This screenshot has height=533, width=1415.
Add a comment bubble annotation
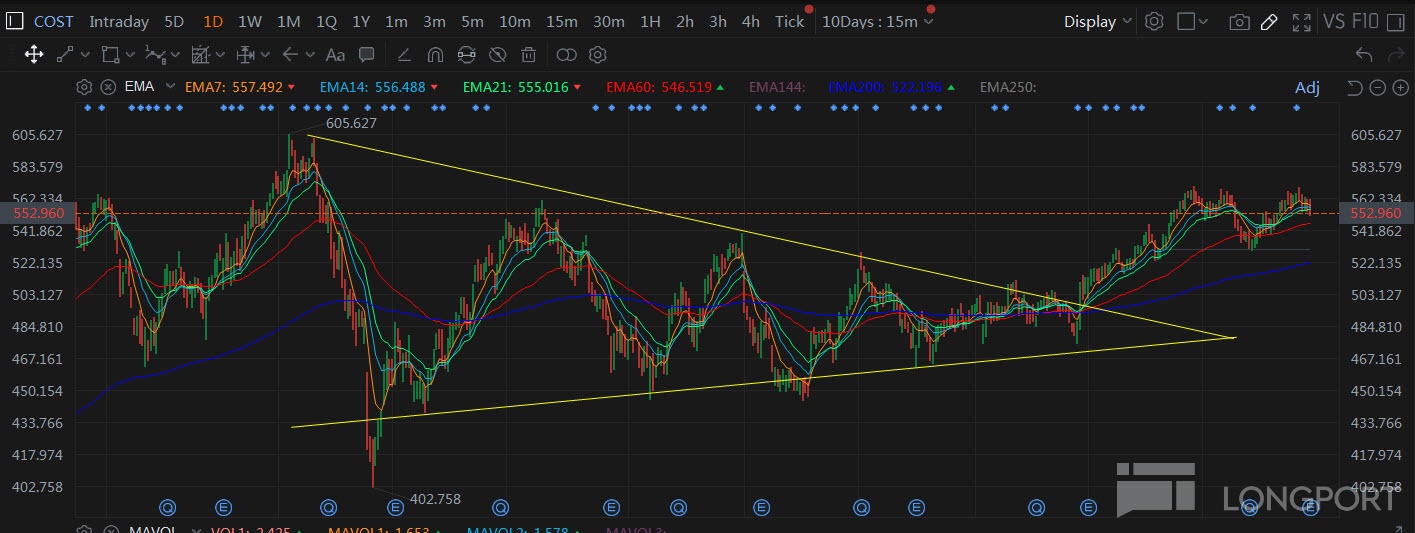coord(366,55)
